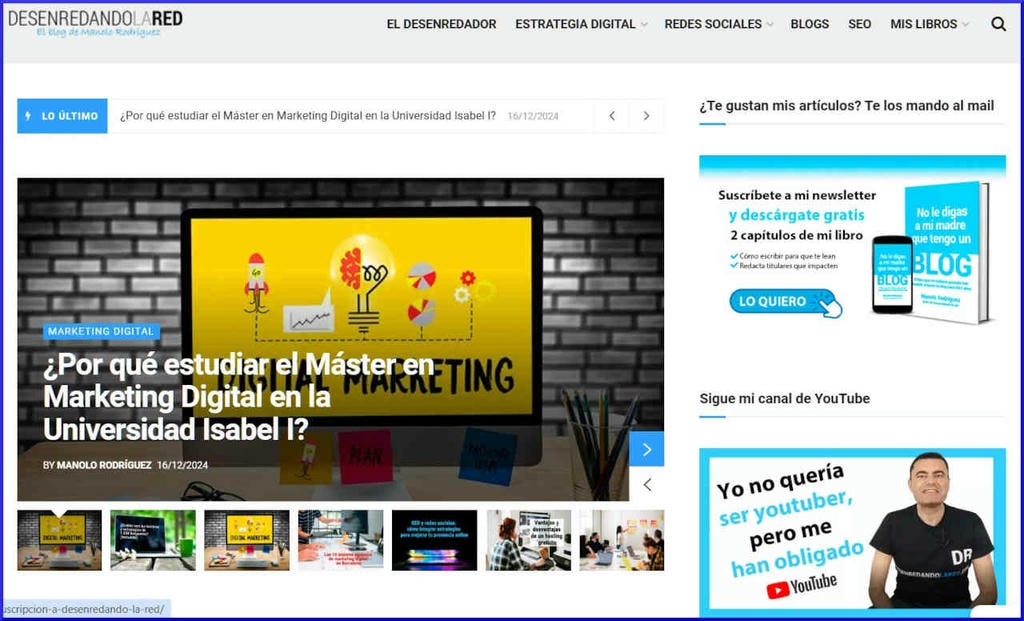Click ticker date 16/12/2024
The width and height of the screenshot is (1024, 621).
click(x=533, y=116)
